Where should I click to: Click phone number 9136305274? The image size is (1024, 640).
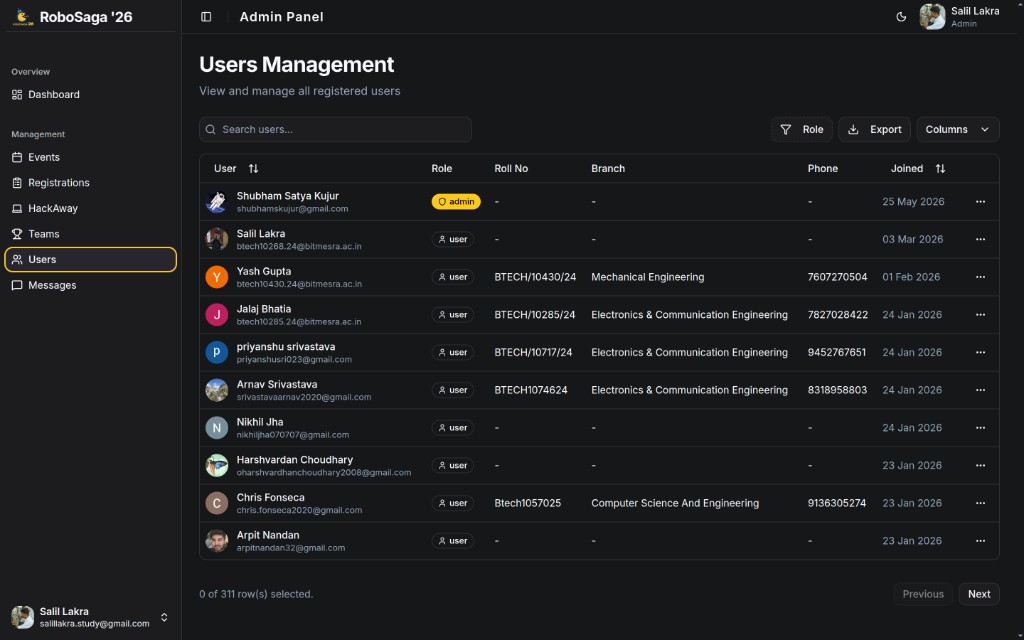[x=837, y=504]
